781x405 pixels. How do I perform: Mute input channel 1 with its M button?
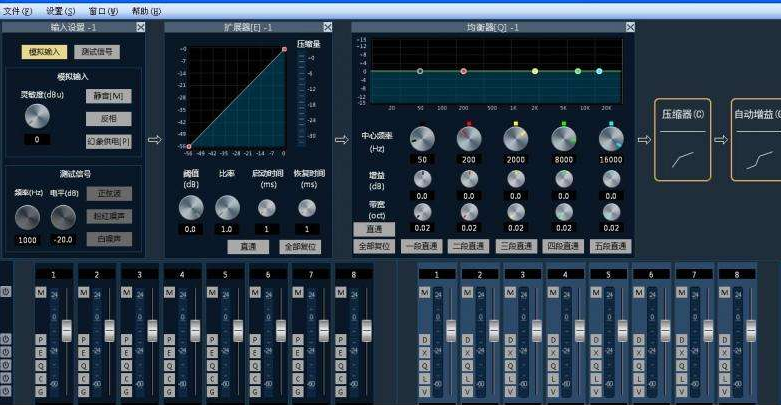click(x=41, y=292)
